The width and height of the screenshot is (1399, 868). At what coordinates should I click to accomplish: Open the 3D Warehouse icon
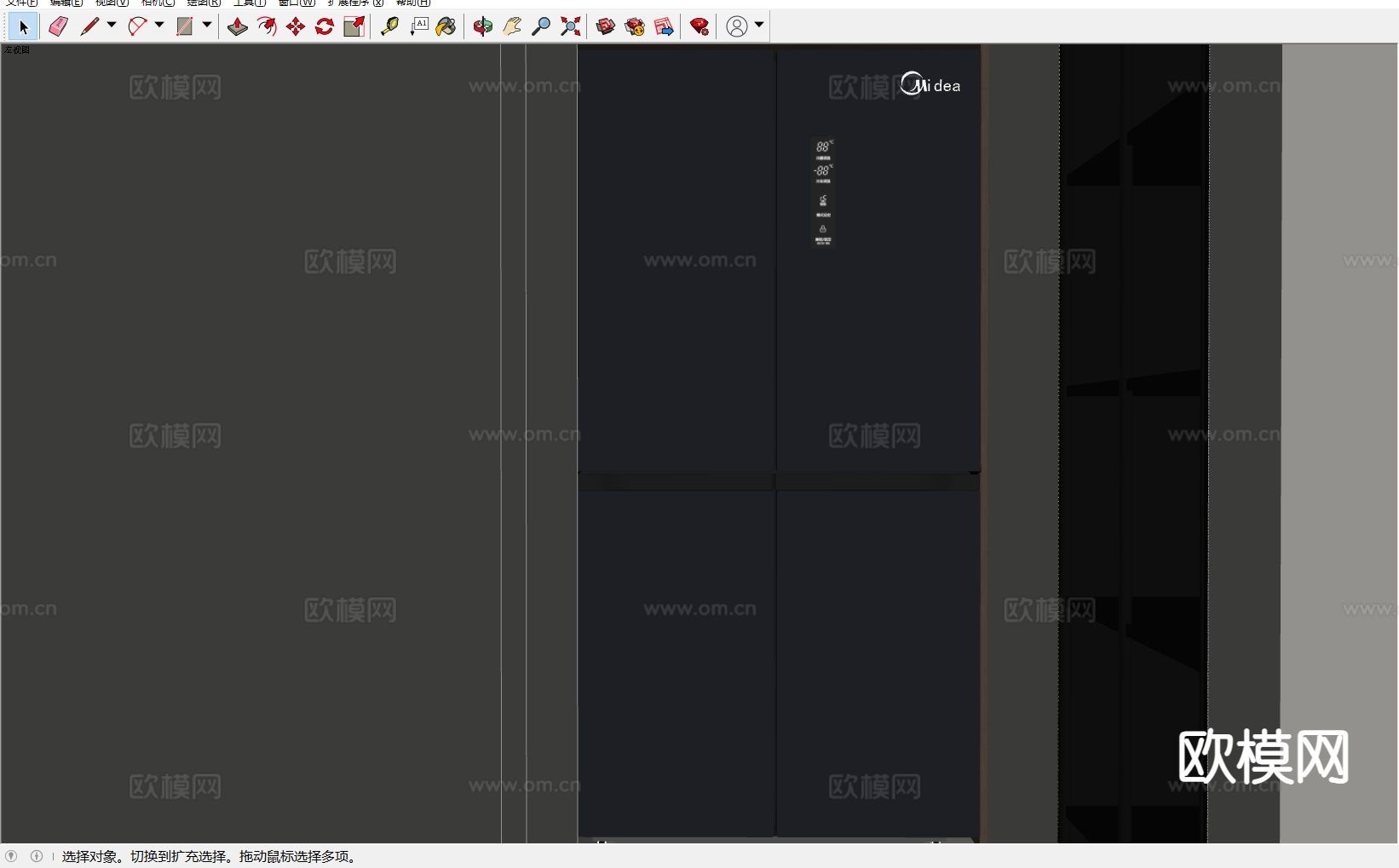pos(606,27)
